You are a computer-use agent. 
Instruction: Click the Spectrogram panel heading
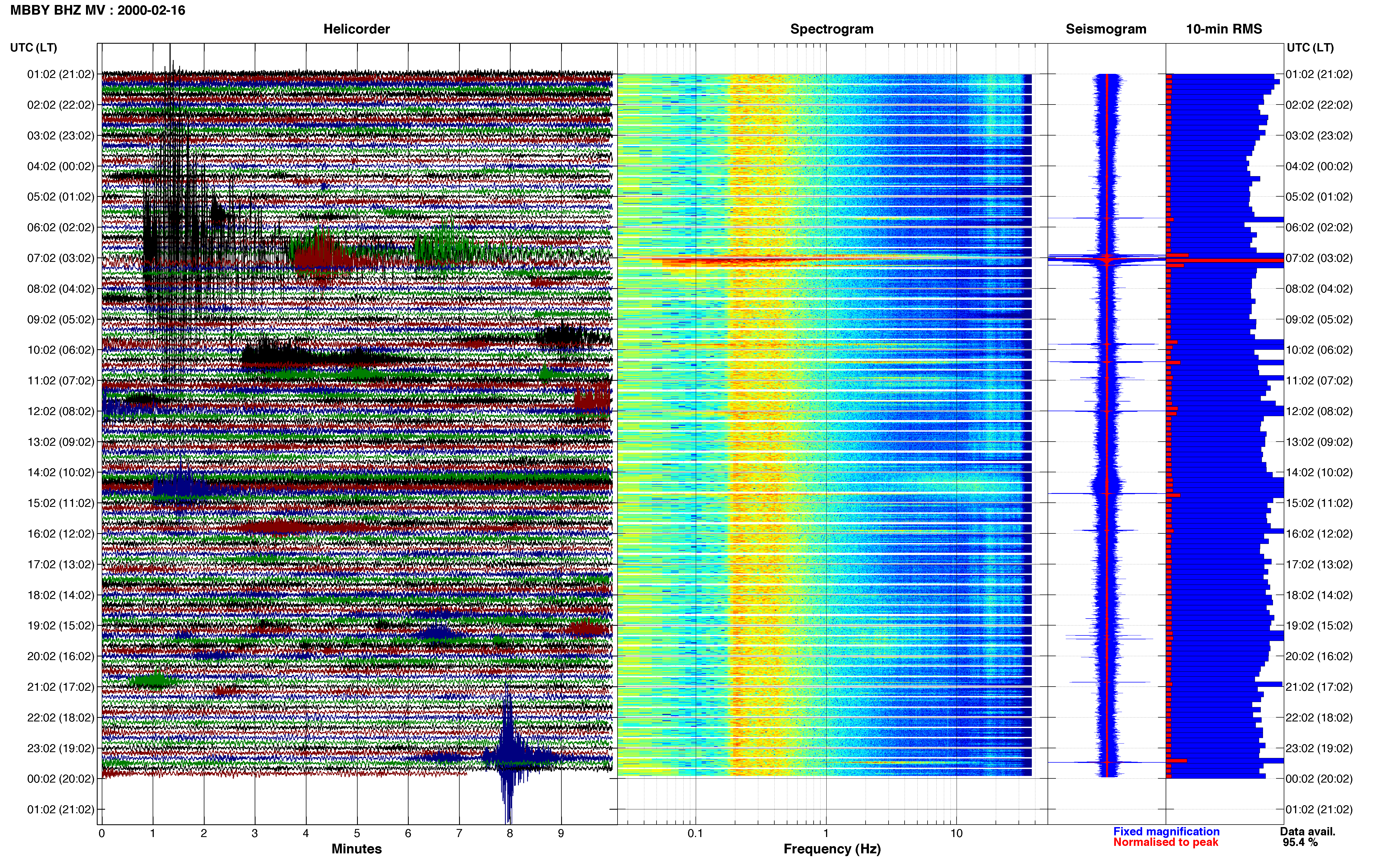tap(832, 29)
